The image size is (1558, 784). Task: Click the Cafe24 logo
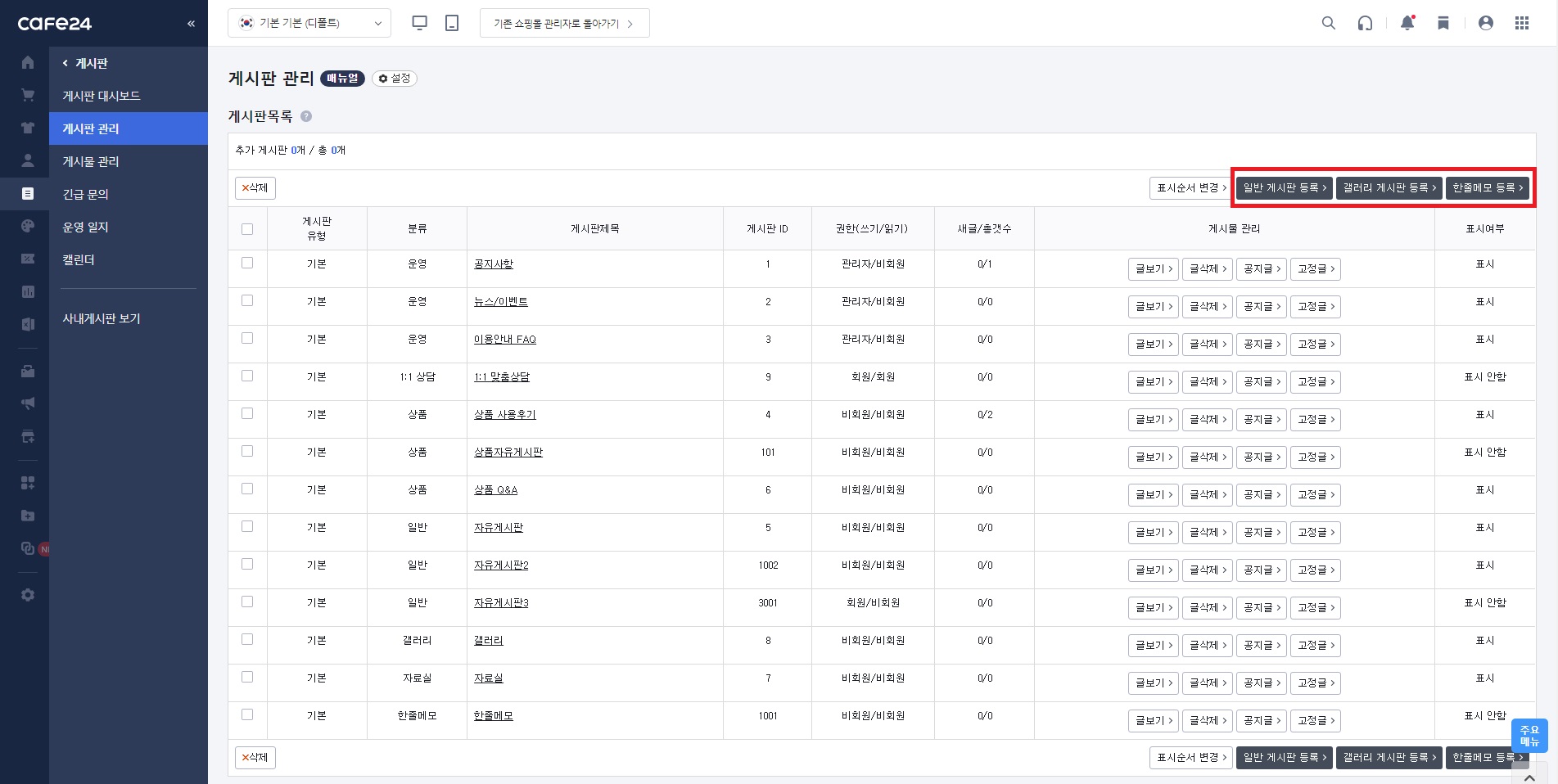(x=55, y=23)
